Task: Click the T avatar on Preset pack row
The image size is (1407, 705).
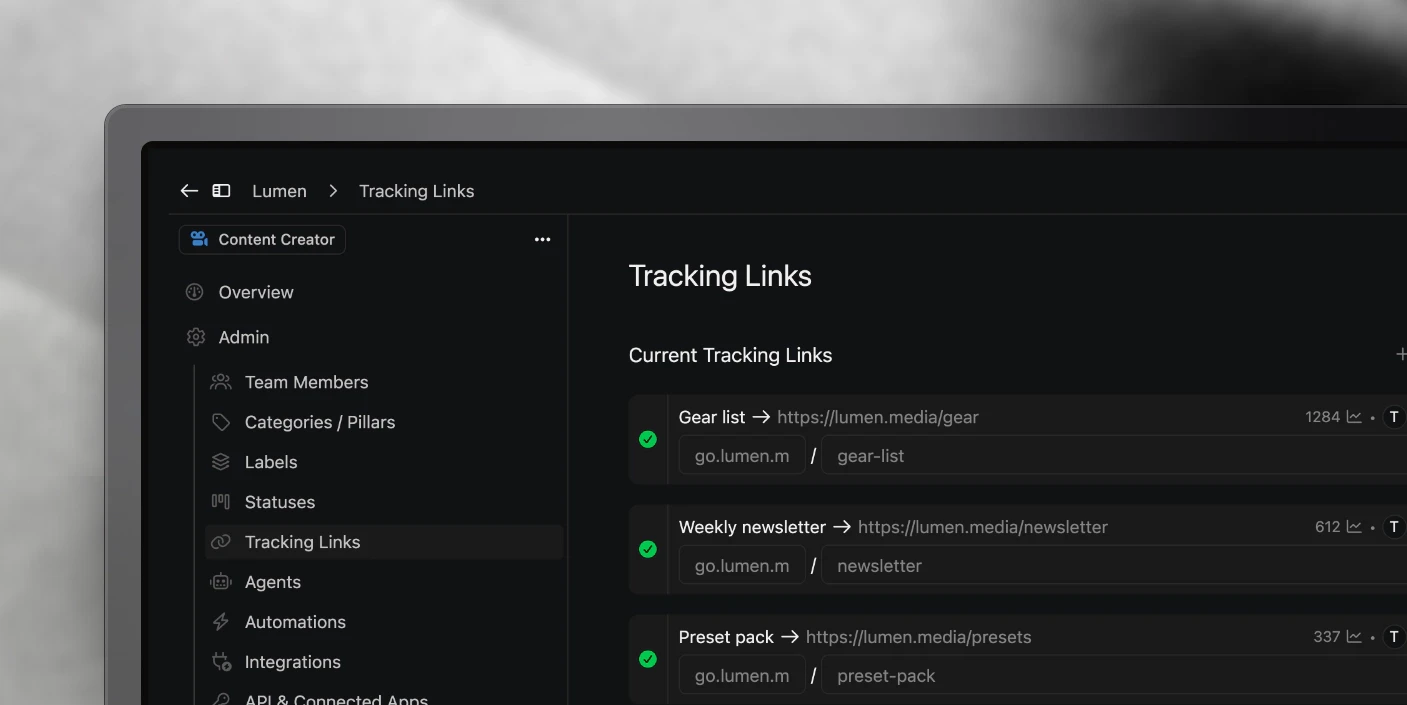Action: coord(1394,637)
